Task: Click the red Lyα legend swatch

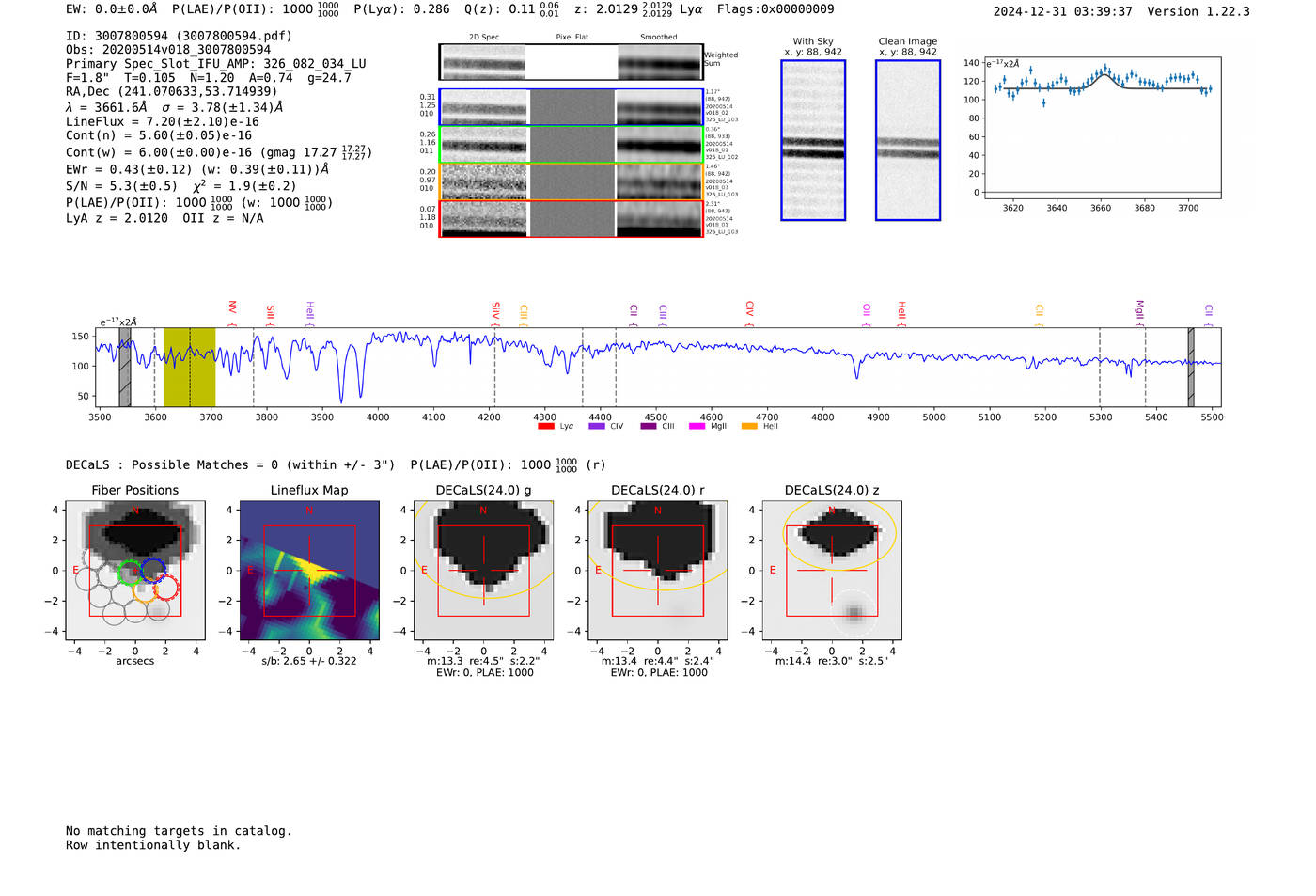Action: pyautogui.click(x=545, y=427)
